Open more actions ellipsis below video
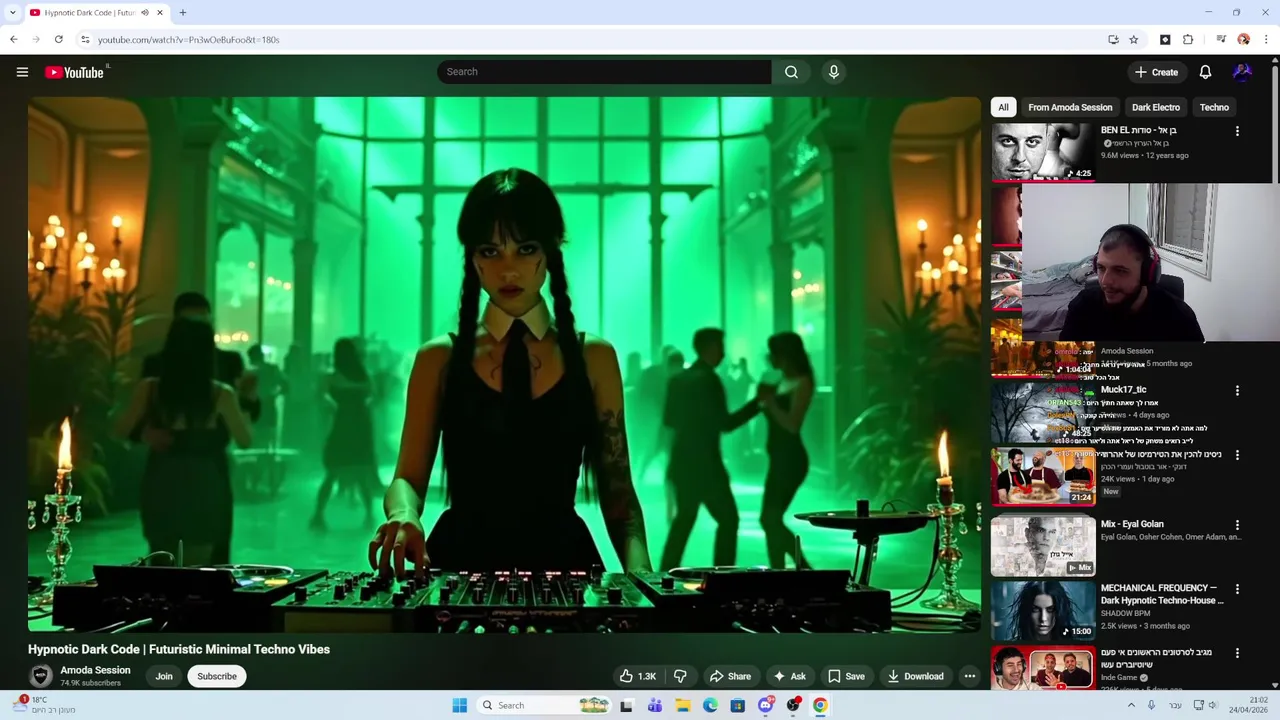Screen dimensions: 1280x720 [x=969, y=676]
